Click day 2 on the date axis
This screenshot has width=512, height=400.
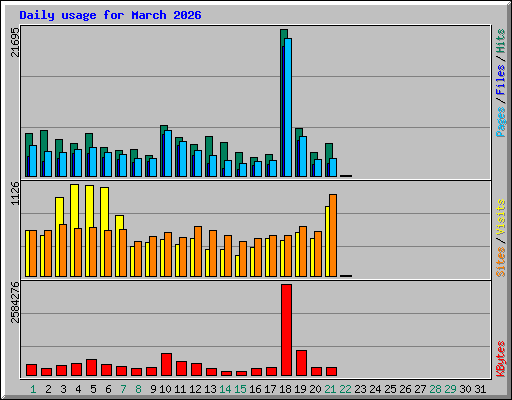click(48, 389)
